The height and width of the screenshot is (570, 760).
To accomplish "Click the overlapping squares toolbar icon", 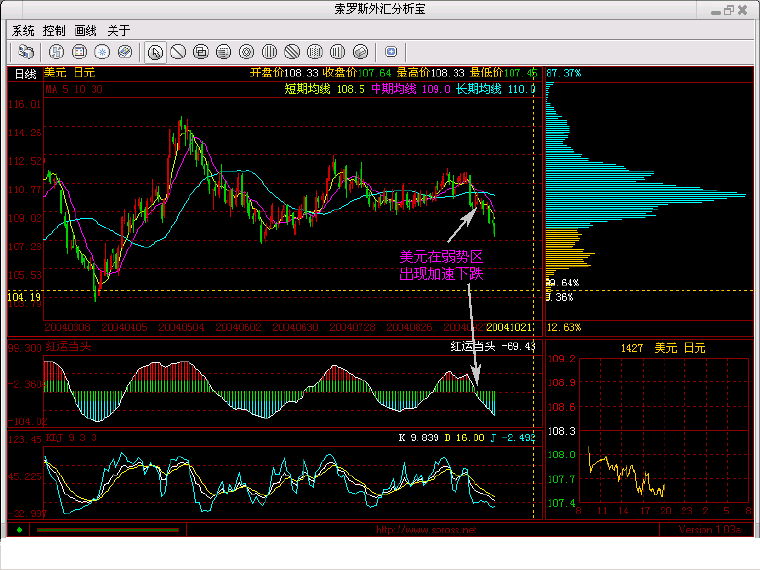I will click(201, 51).
